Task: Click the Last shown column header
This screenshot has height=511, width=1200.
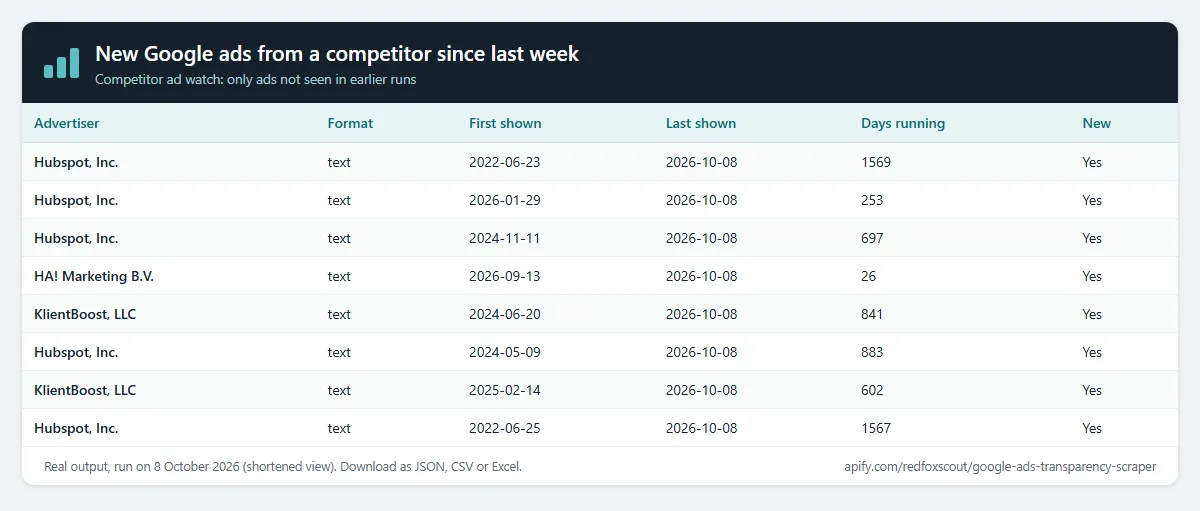Action: pos(701,124)
